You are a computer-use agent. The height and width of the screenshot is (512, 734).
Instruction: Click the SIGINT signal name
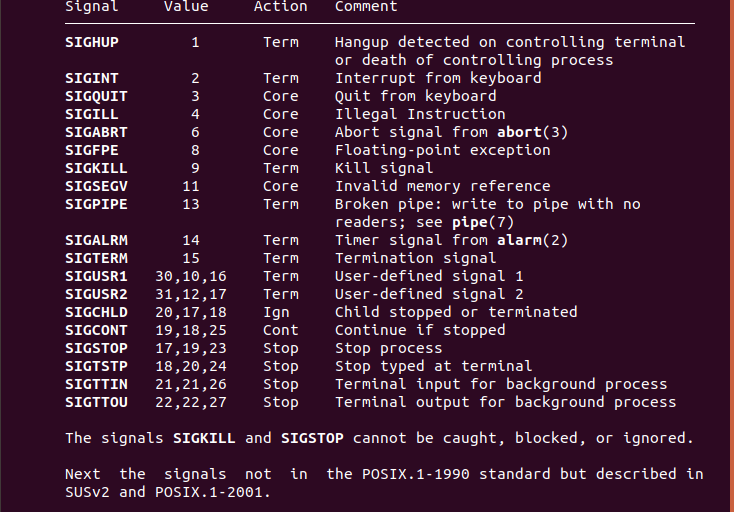coord(92,78)
